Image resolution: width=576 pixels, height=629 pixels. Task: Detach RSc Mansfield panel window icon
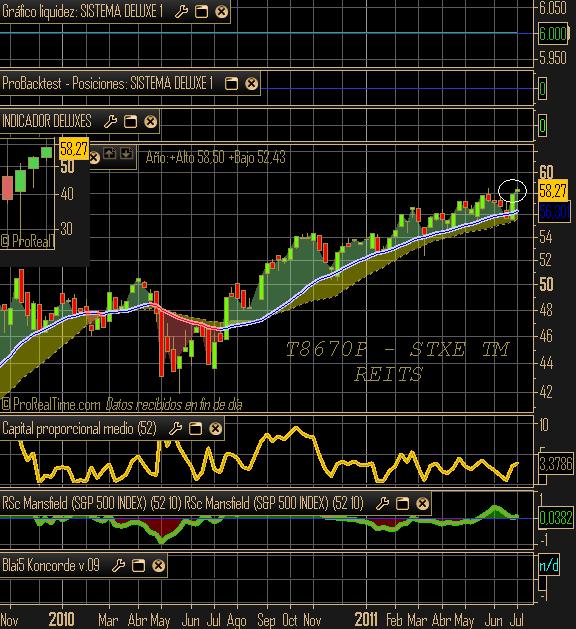tap(402, 503)
